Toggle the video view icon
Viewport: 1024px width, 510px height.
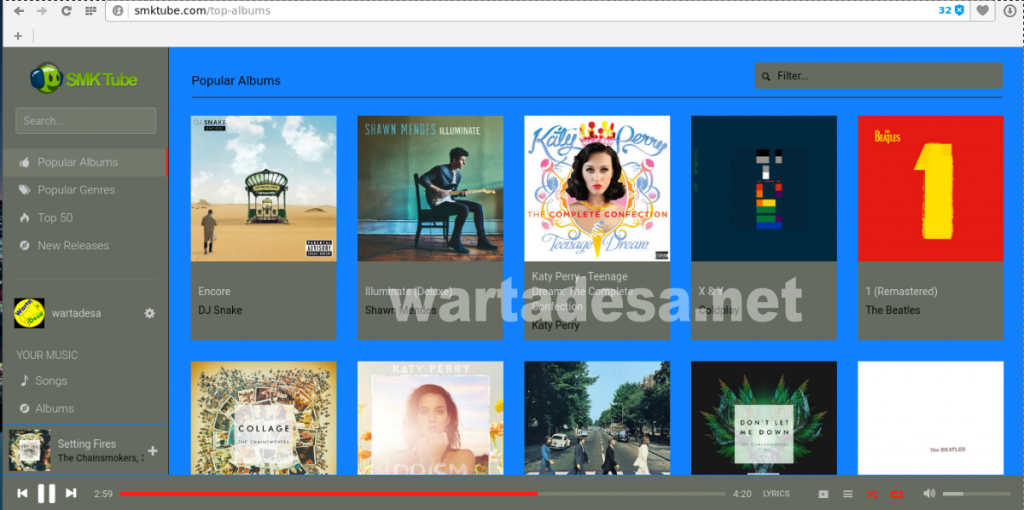coord(823,494)
